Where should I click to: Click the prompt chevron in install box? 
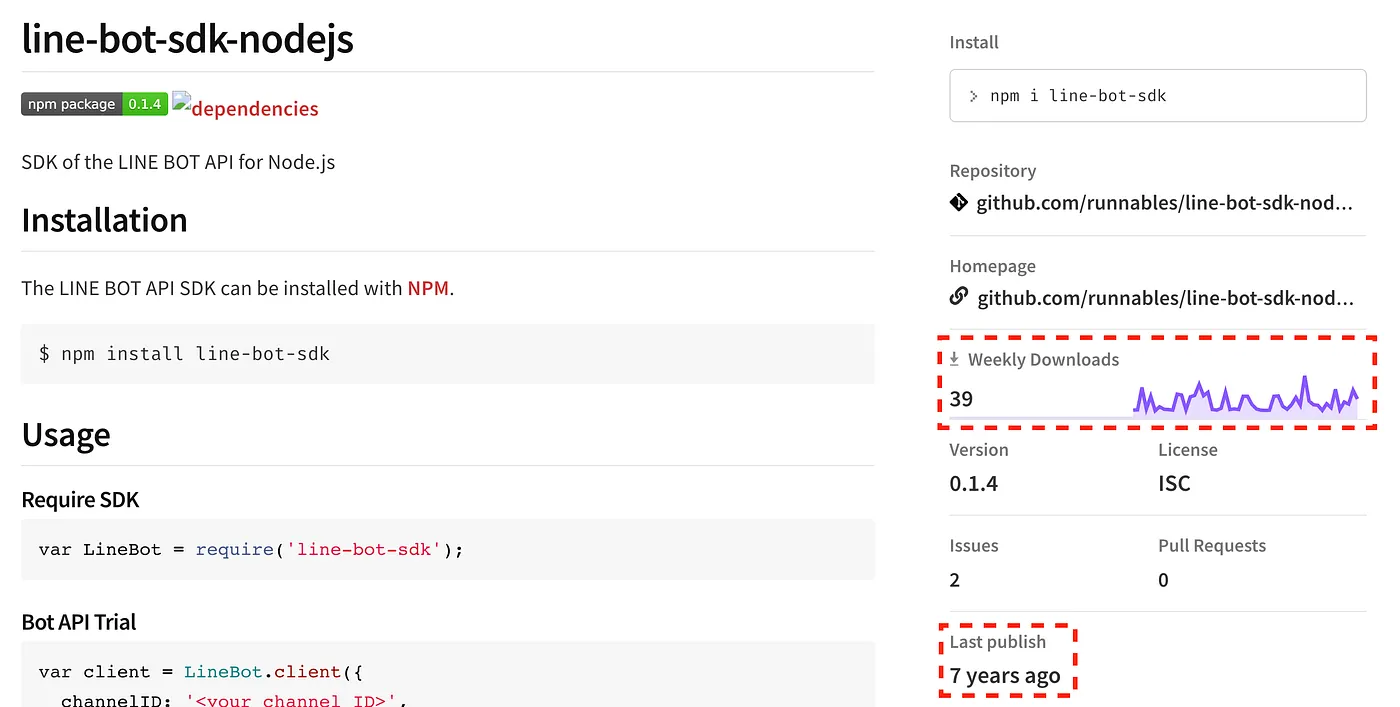[x=974, y=96]
